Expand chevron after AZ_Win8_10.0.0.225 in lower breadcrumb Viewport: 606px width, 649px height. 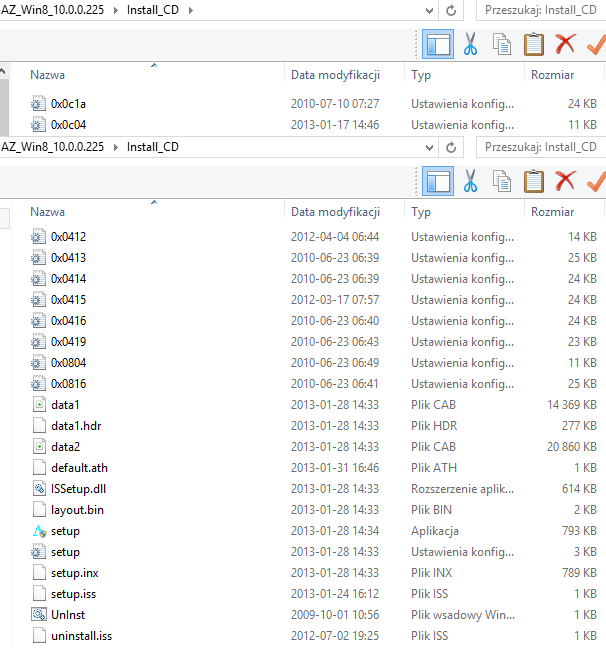click(x=116, y=147)
